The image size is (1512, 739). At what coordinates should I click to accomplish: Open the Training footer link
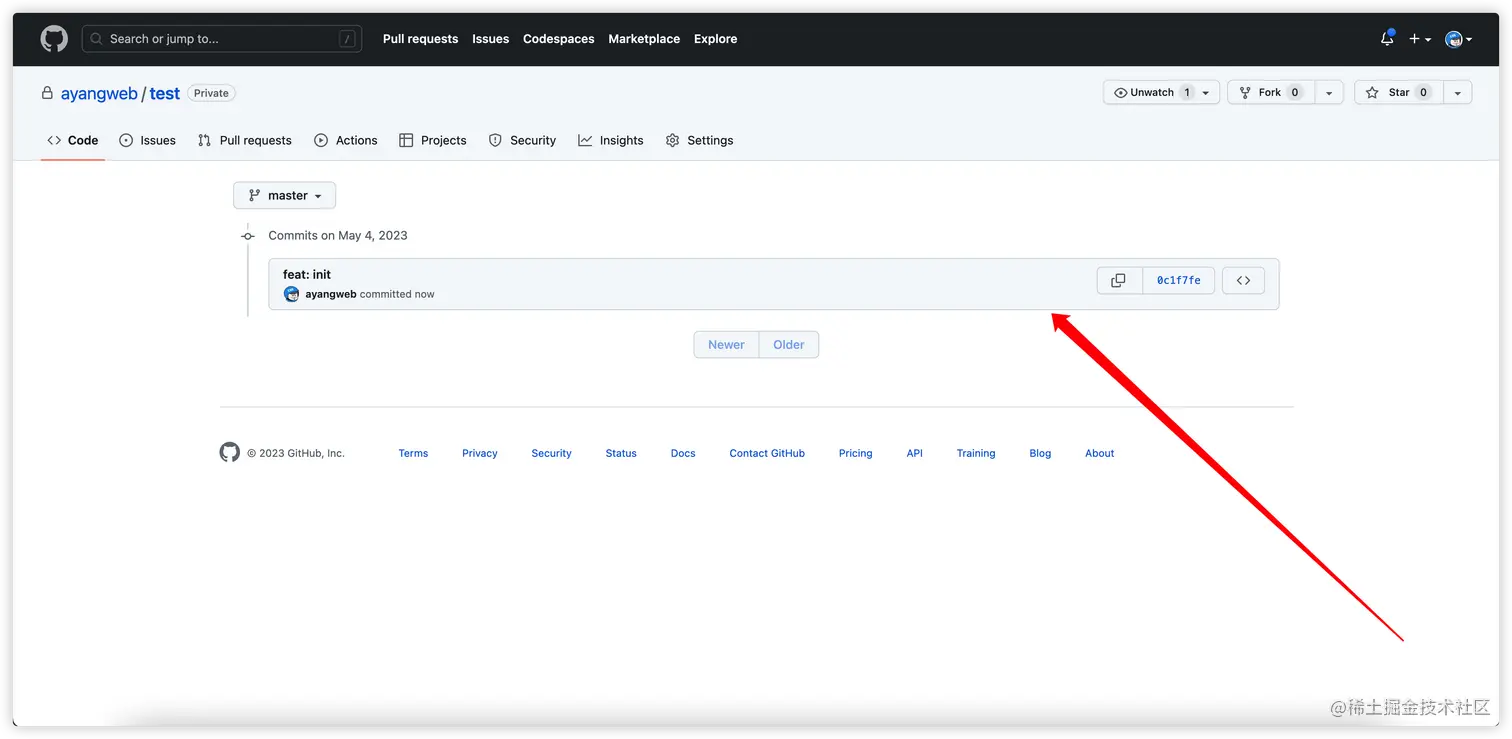[x=976, y=453]
